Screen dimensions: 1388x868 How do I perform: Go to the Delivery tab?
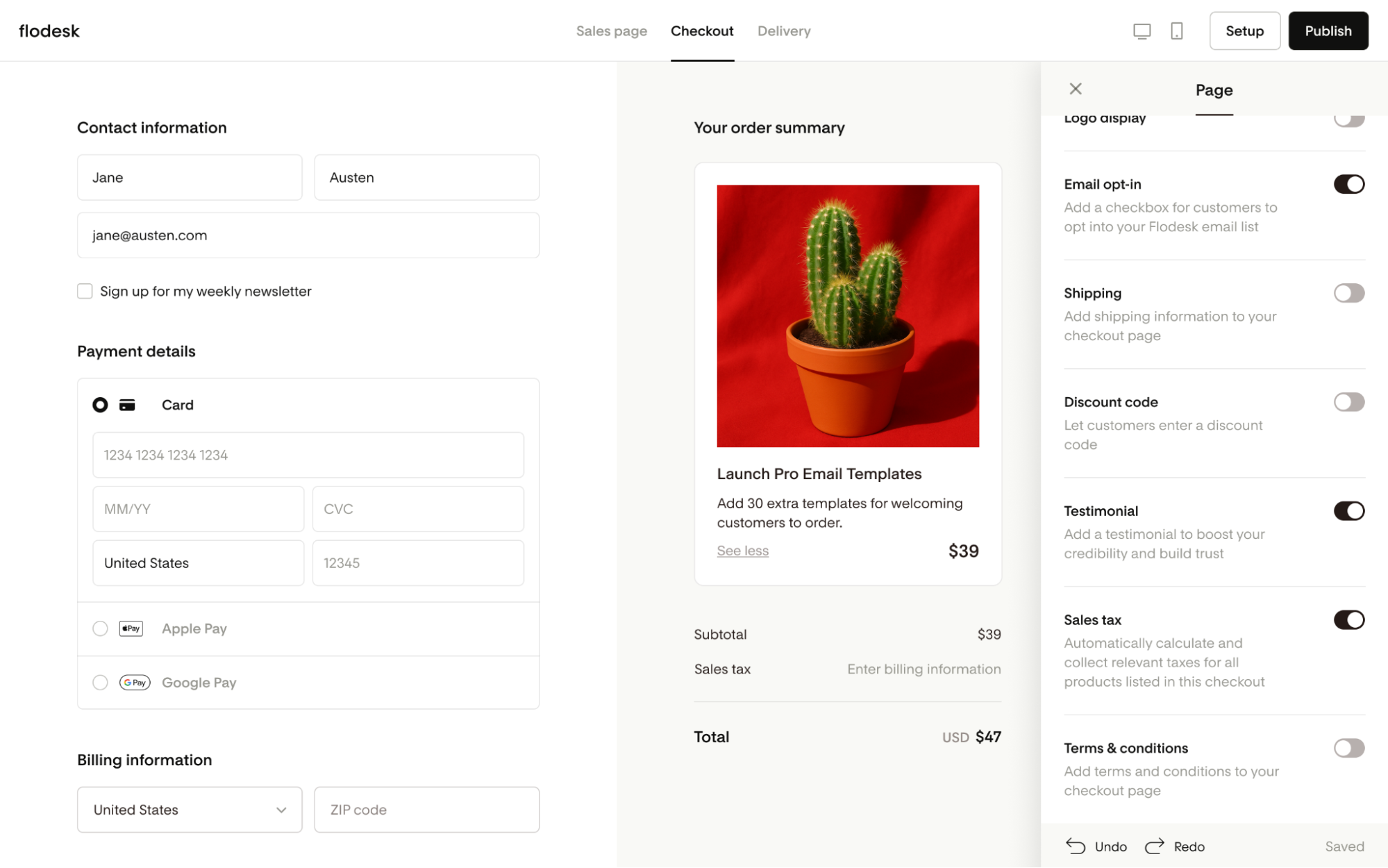[x=784, y=31]
